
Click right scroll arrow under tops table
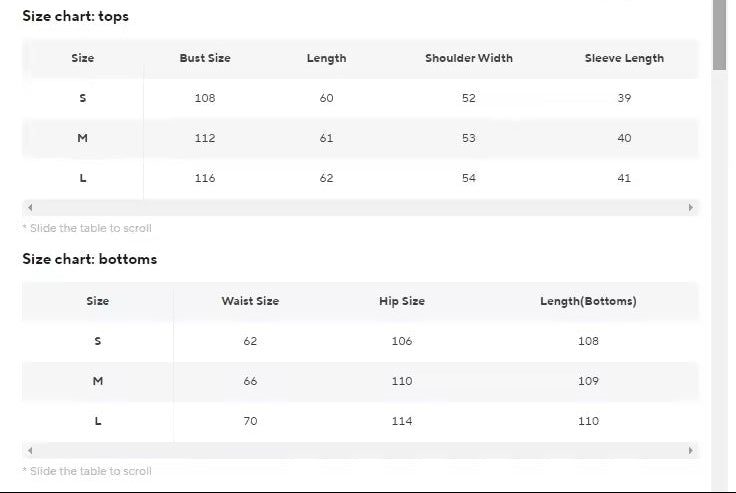691,208
